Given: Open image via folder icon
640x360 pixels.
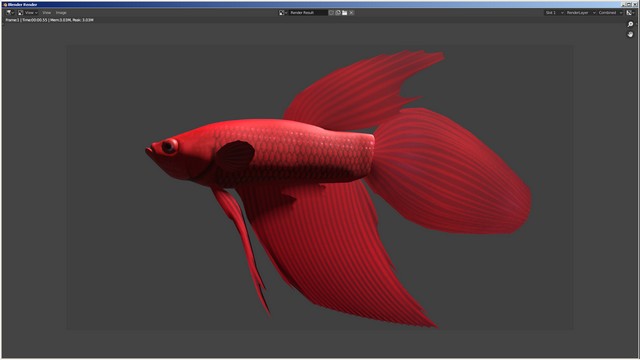Looking at the screenshot, I should pos(344,13).
